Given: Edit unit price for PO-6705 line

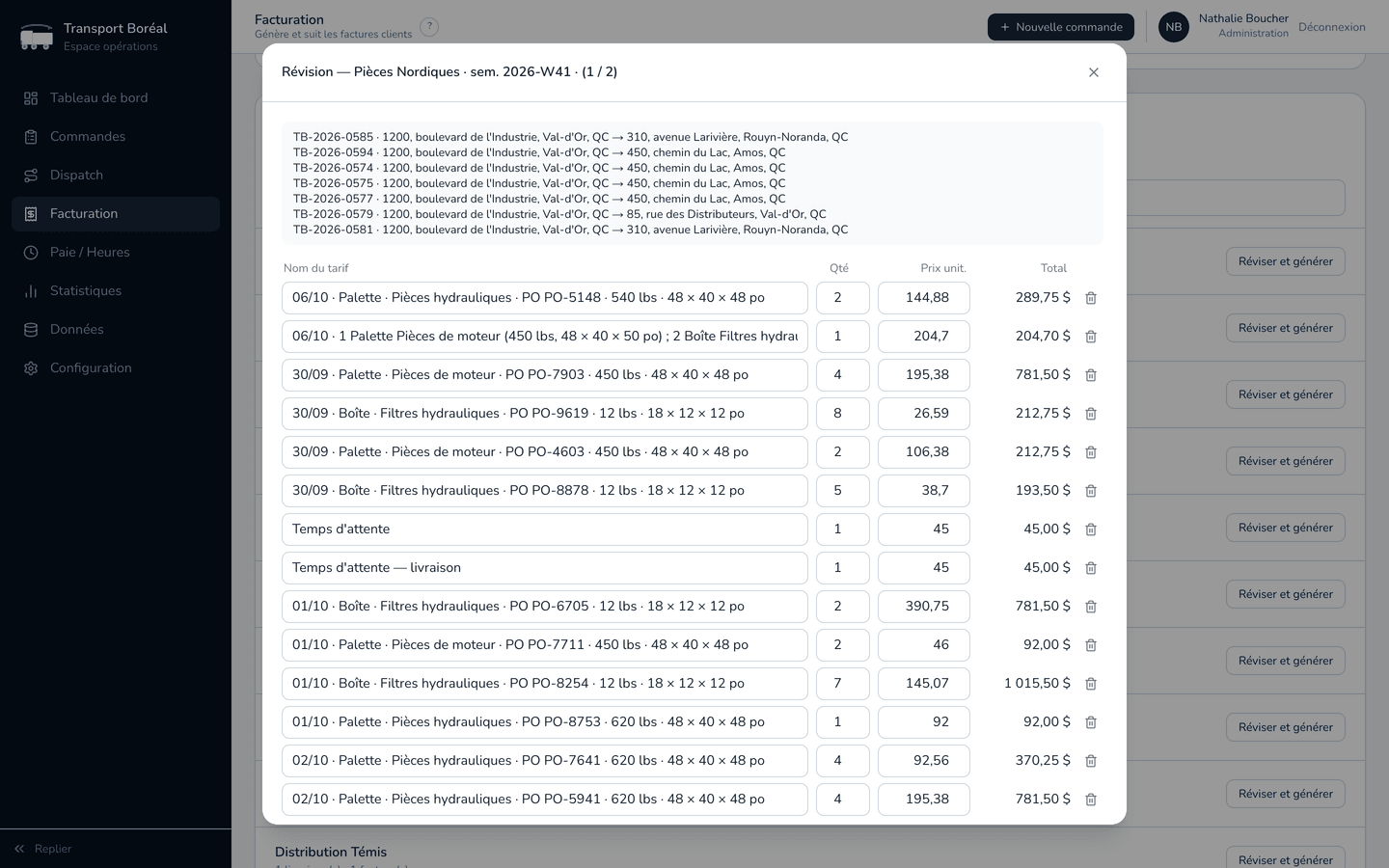Looking at the screenshot, I should tap(924, 607).
